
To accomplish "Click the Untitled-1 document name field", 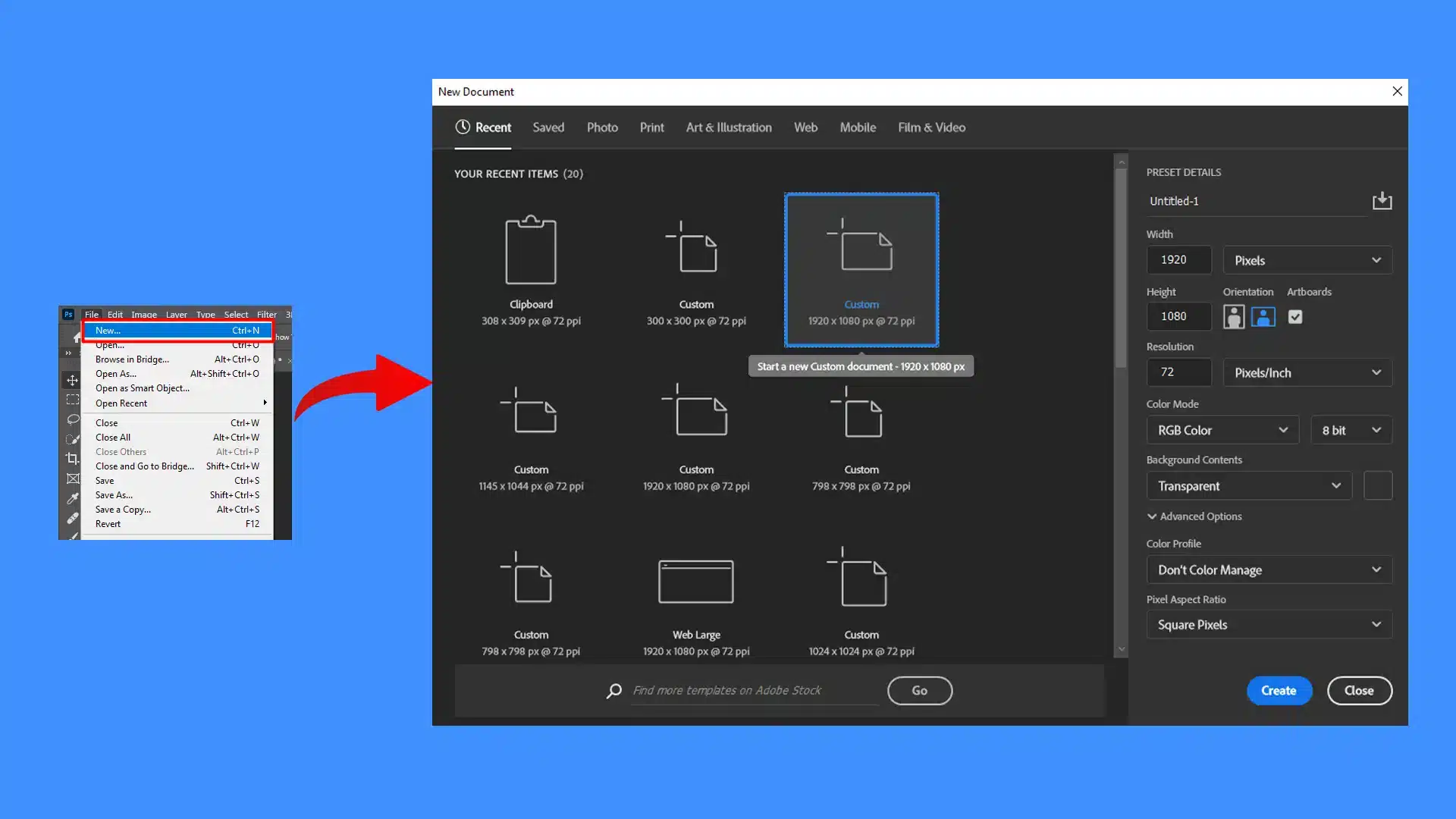I will click(1256, 202).
